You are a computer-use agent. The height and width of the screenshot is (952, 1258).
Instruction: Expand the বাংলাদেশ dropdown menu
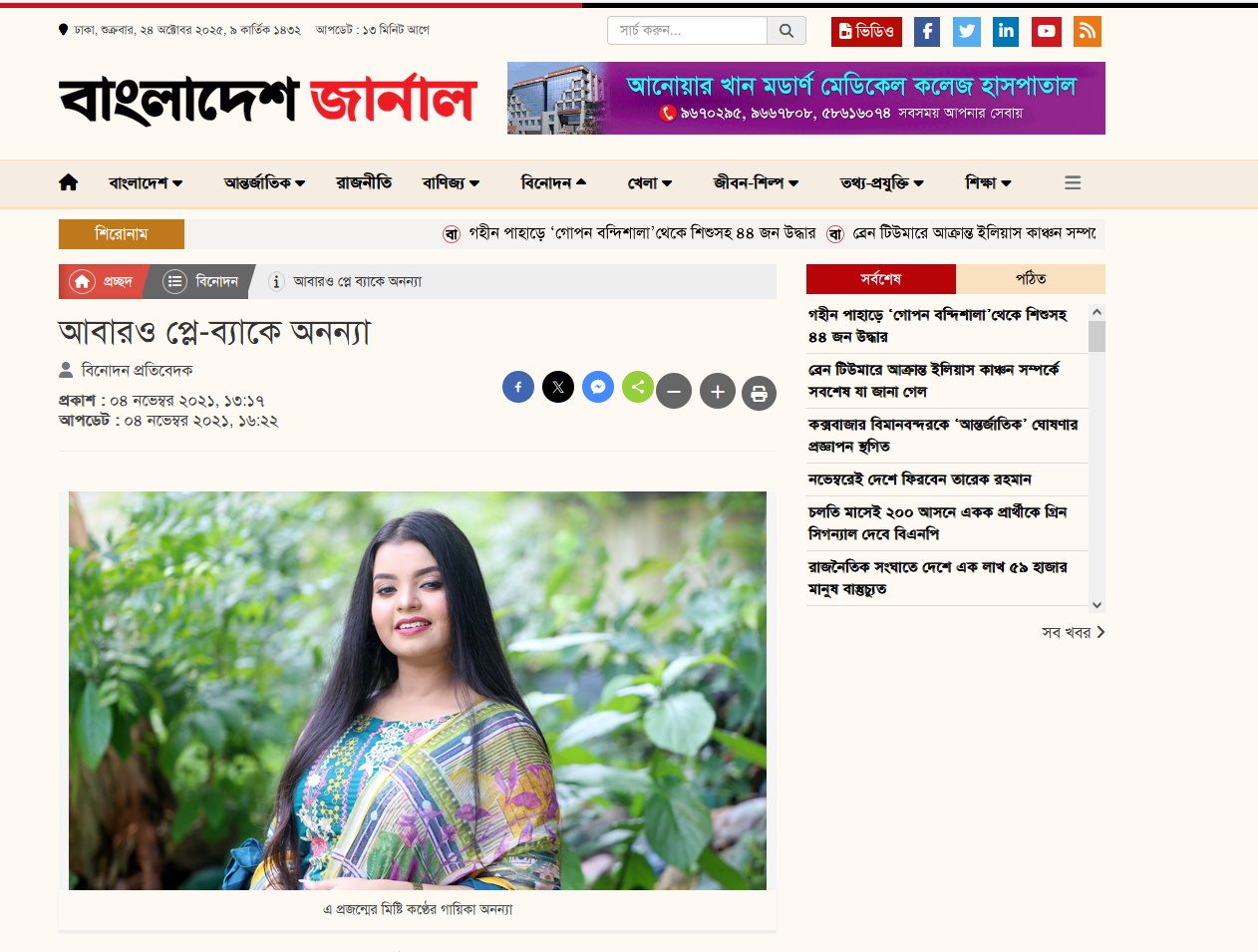click(146, 182)
